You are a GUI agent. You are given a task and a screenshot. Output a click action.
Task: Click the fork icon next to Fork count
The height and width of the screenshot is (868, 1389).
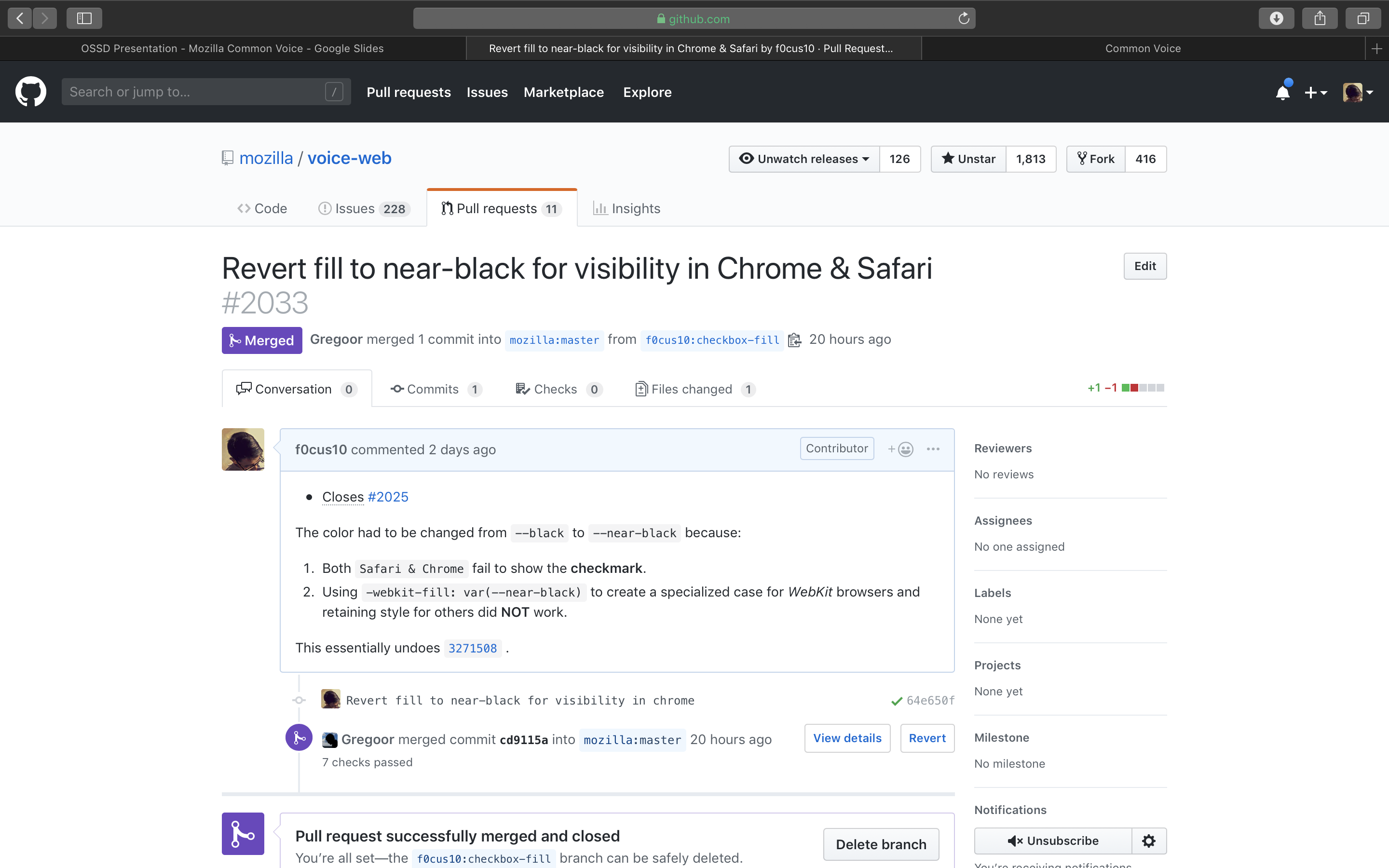tap(1083, 158)
